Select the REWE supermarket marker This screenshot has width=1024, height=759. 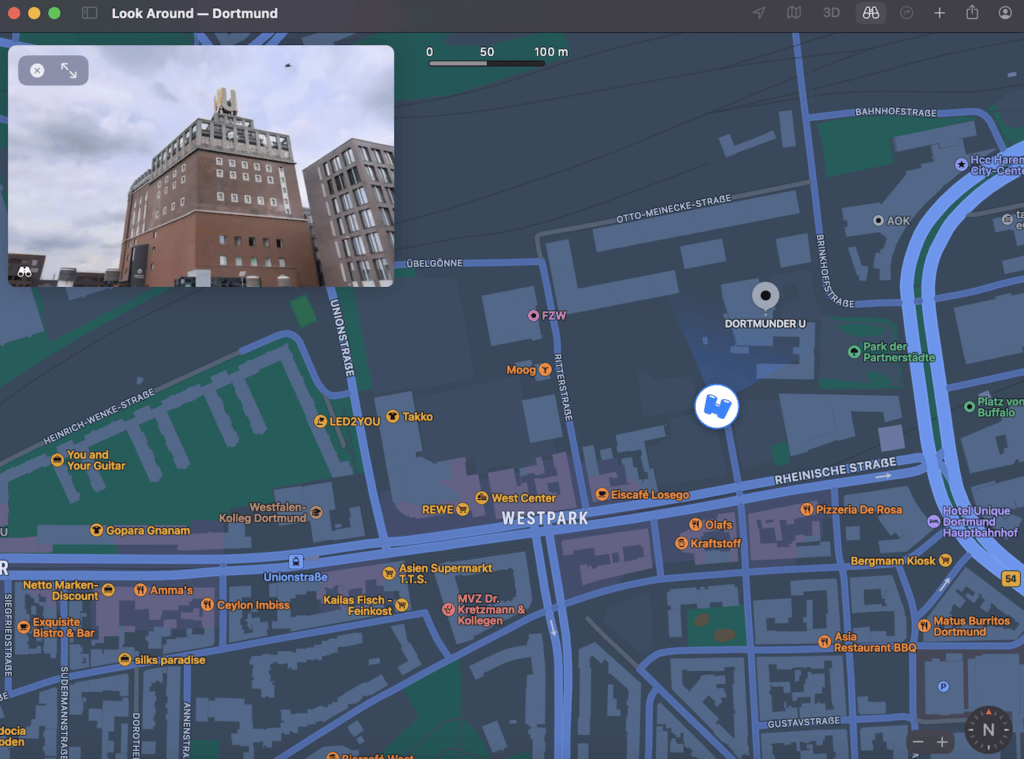pyautogui.click(x=462, y=510)
